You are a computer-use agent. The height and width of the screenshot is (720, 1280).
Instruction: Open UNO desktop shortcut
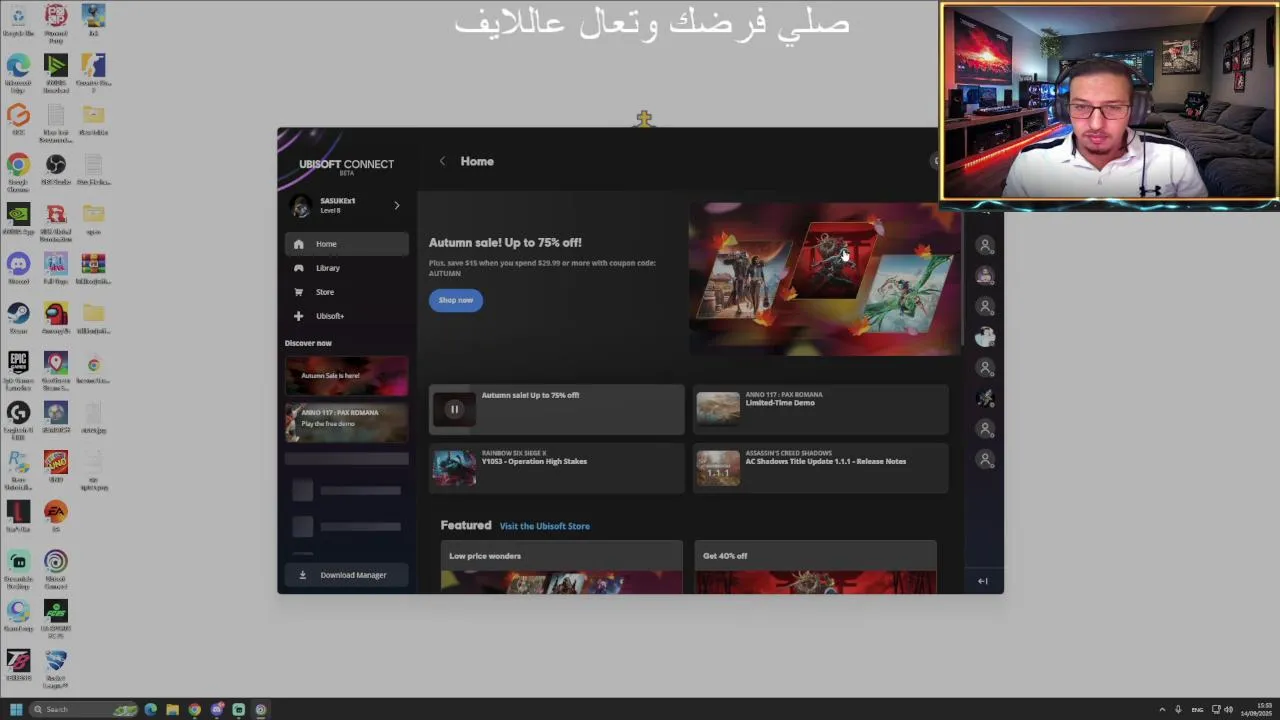click(x=56, y=467)
